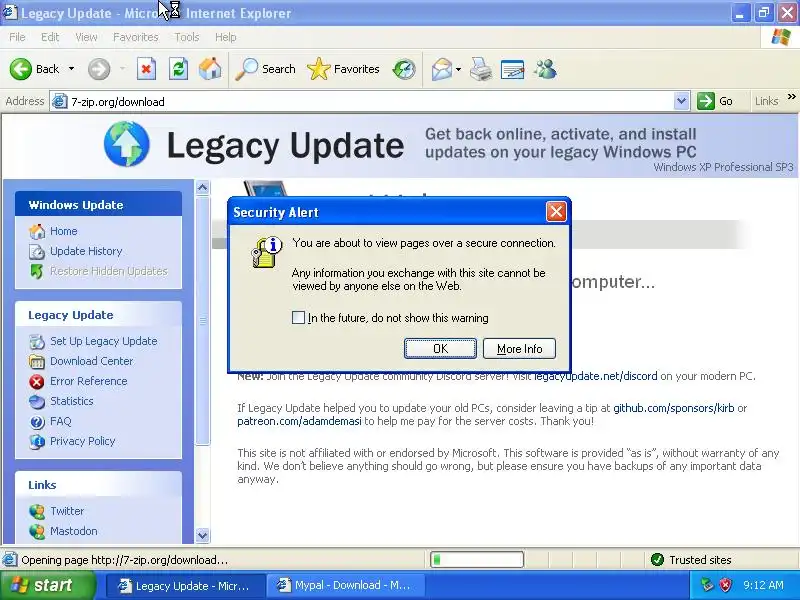Open the address bar dropdown list

click(x=682, y=101)
